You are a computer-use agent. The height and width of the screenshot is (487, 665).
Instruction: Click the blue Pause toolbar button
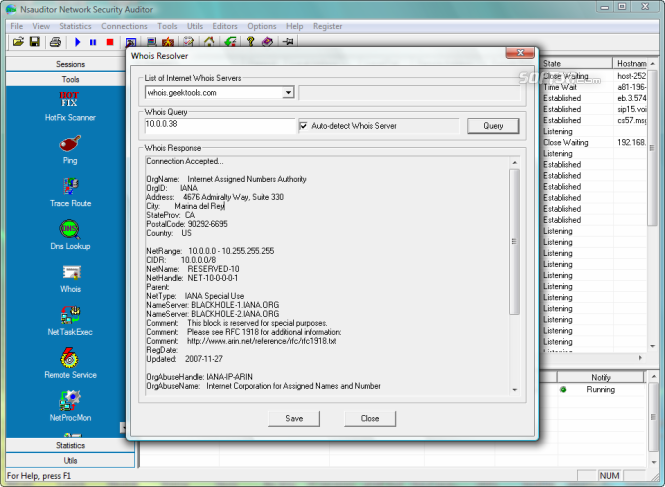point(93,42)
